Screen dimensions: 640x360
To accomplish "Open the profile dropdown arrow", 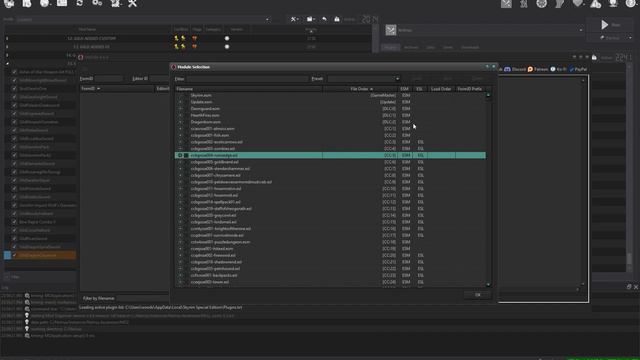I will [x=267, y=19].
